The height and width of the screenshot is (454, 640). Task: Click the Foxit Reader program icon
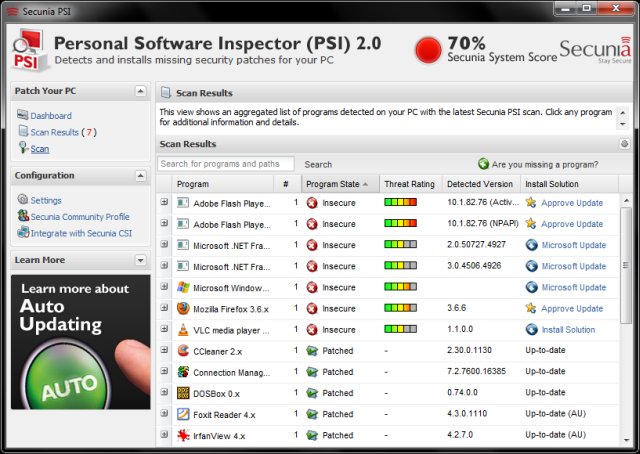[x=183, y=414]
